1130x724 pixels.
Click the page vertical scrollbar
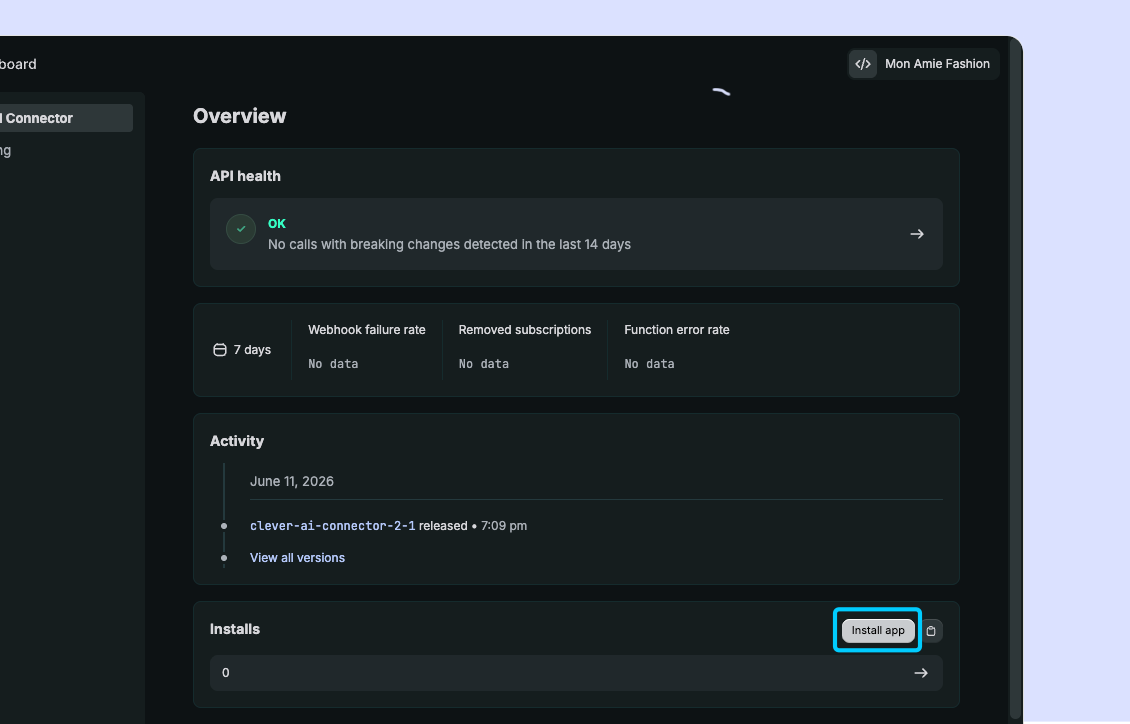coord(1015,378)
